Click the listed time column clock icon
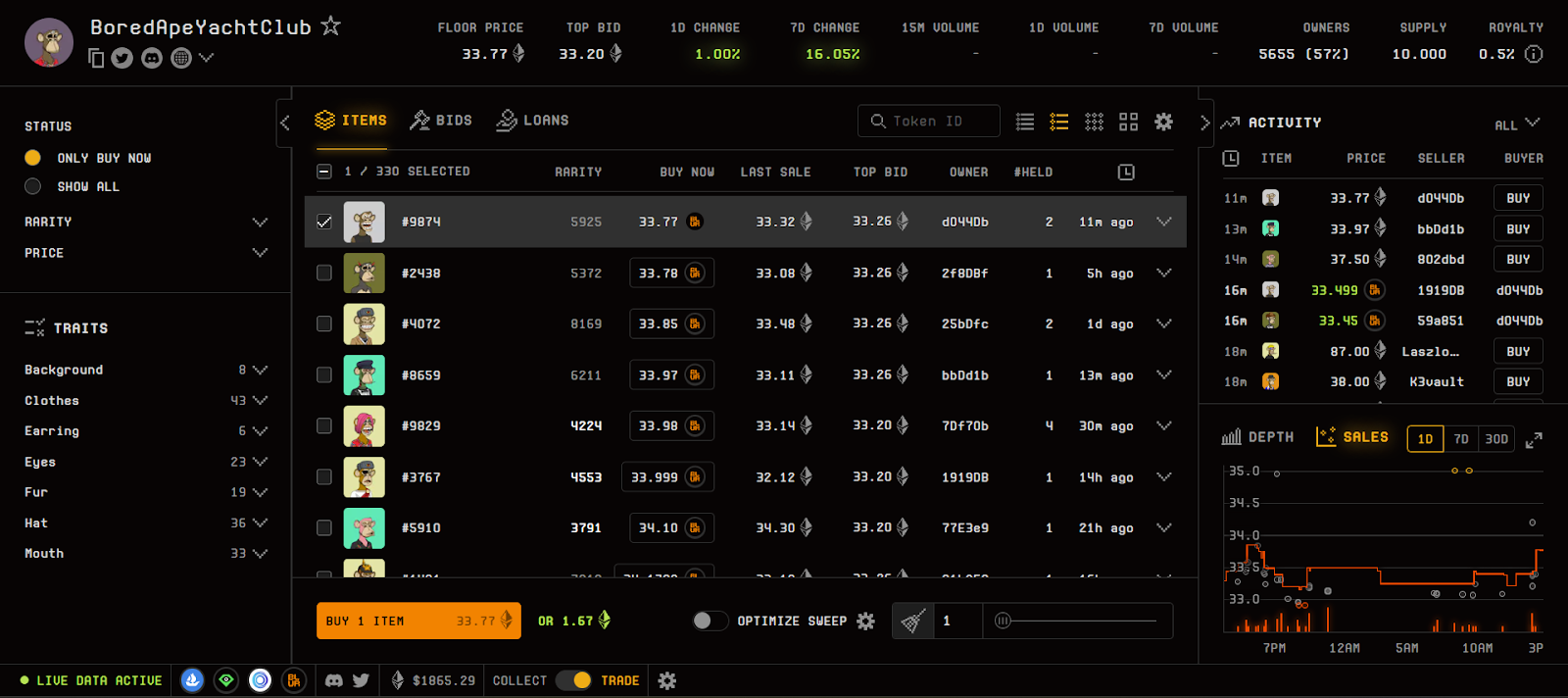Viewport: 1568px width, 698px height. [1126, 172]
